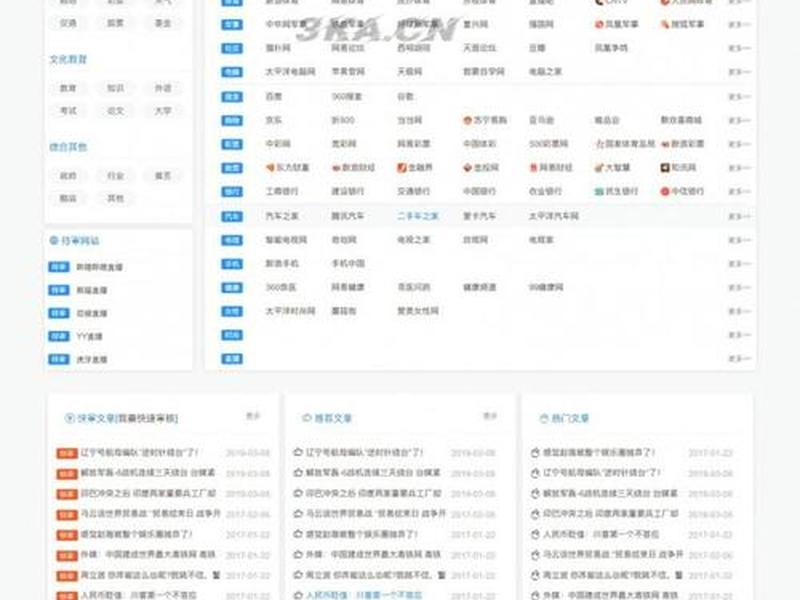The width and height of the screenshot is (800, 600).
Task: Open 印巴冲突之后 article under 快审文章
Action: [x=148, y=493]
